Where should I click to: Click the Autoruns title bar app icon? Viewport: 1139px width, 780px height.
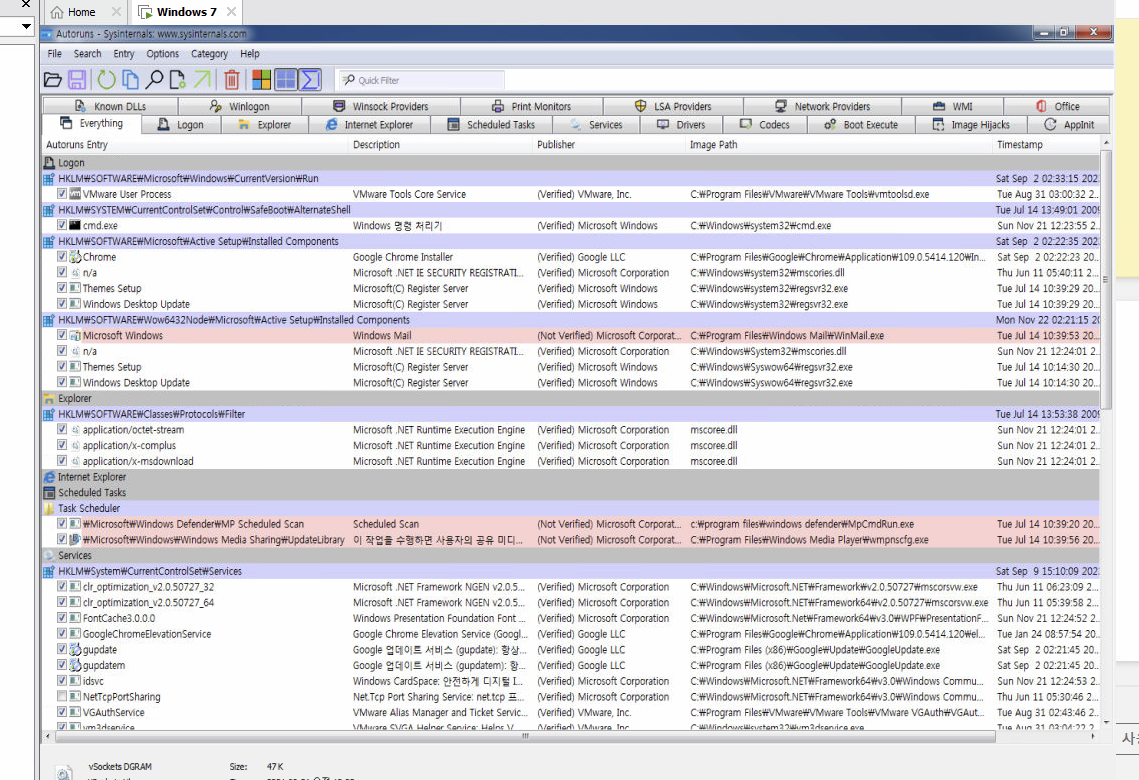(x=47, y=33)
